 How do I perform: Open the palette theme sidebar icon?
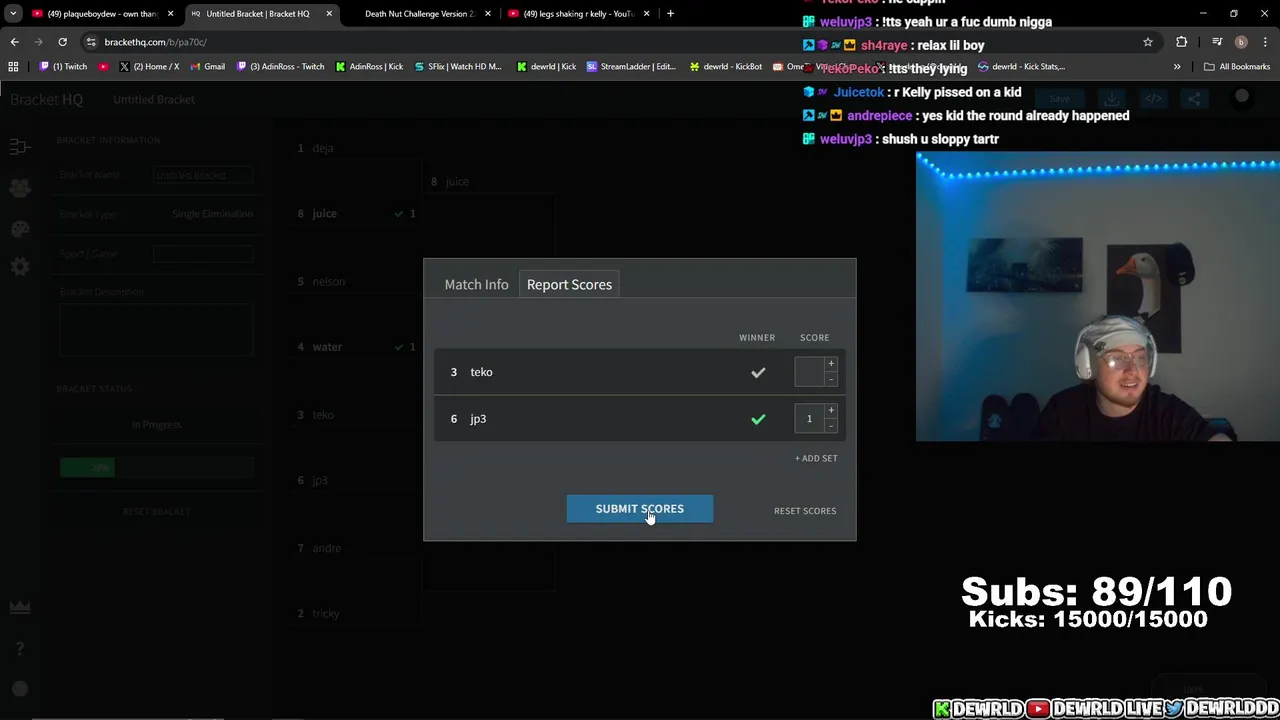(x=19, y=228)
